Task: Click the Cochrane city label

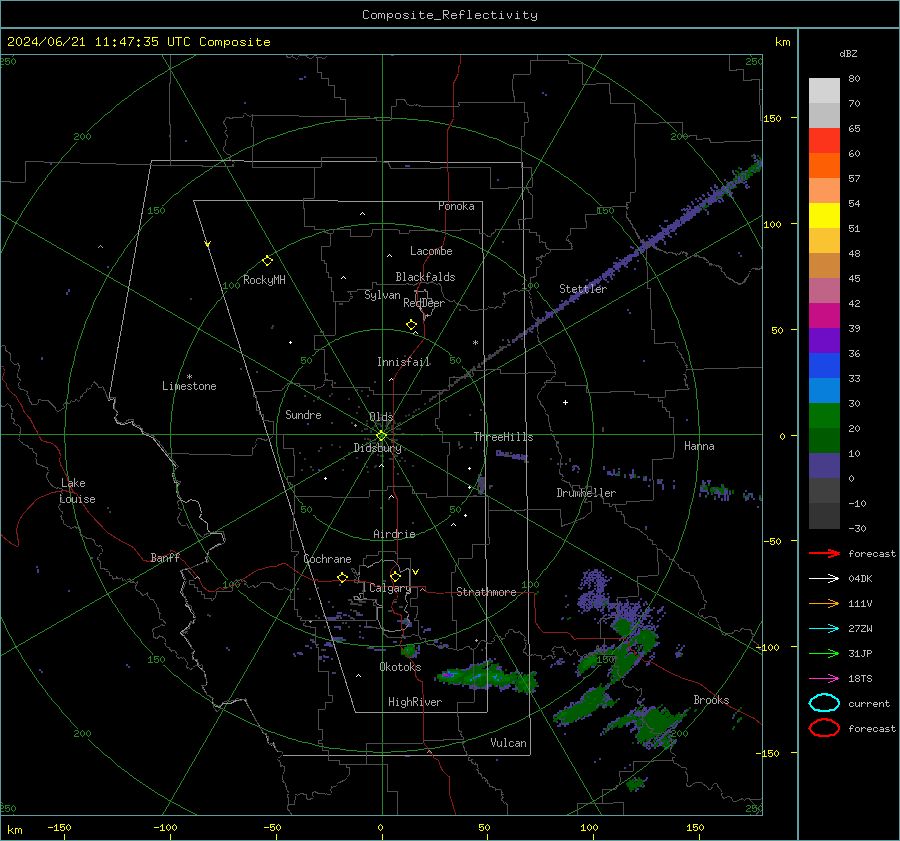Action: point(327,559)
